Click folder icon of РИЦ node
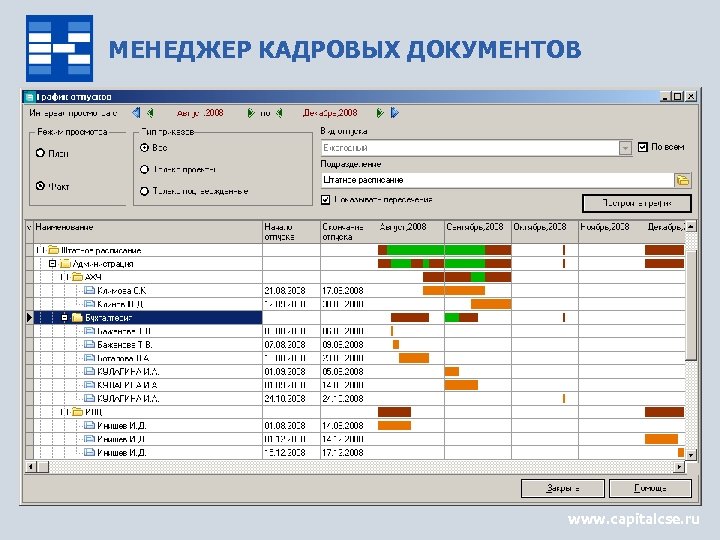 (x=78, y=412)
